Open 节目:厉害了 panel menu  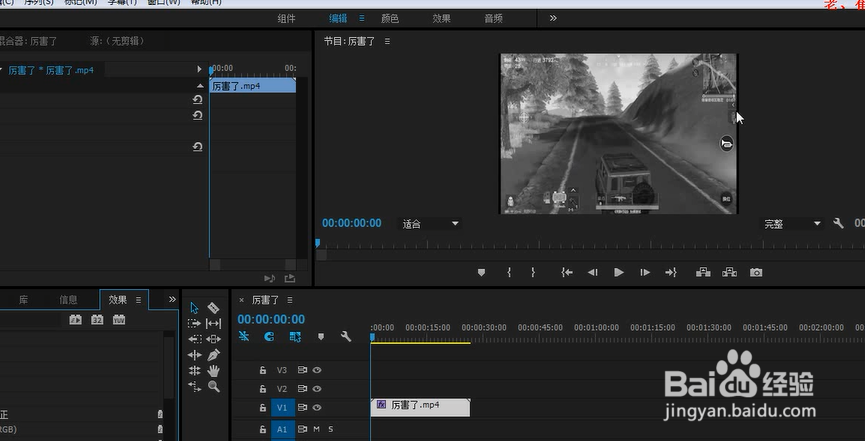click(x=387, y=41)
